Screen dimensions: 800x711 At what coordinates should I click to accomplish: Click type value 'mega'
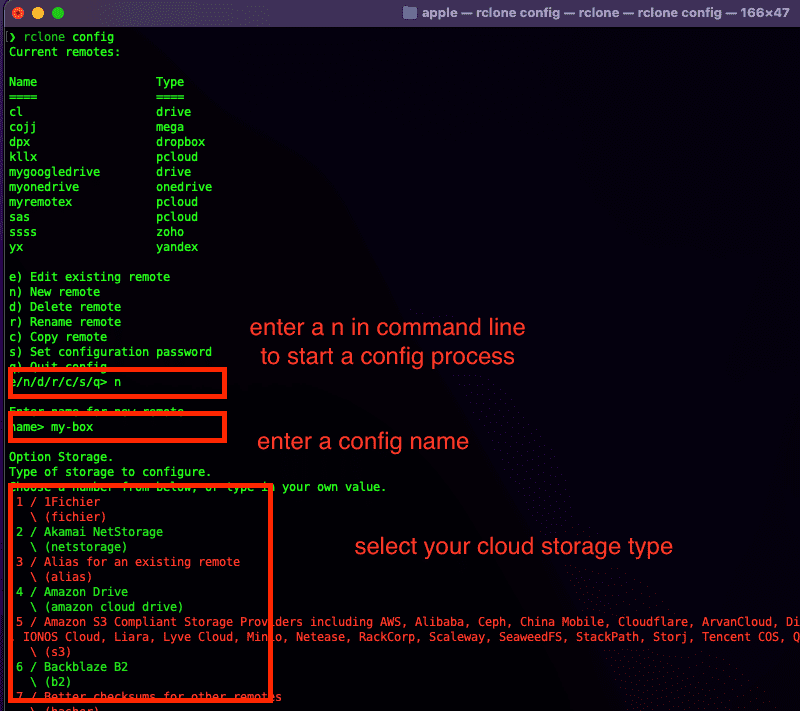(170, 127)
